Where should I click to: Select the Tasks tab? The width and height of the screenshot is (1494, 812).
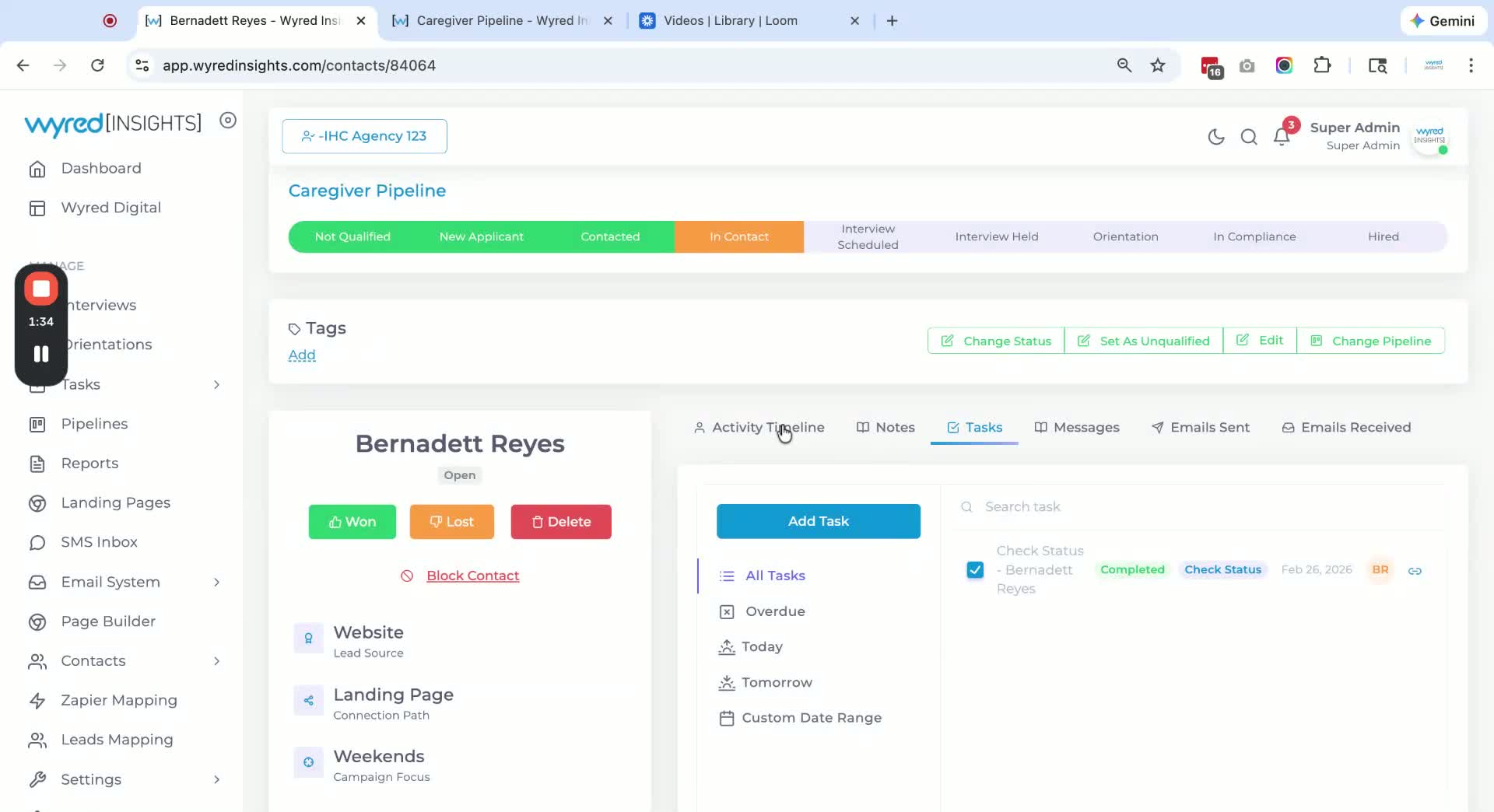pos(974,428)
